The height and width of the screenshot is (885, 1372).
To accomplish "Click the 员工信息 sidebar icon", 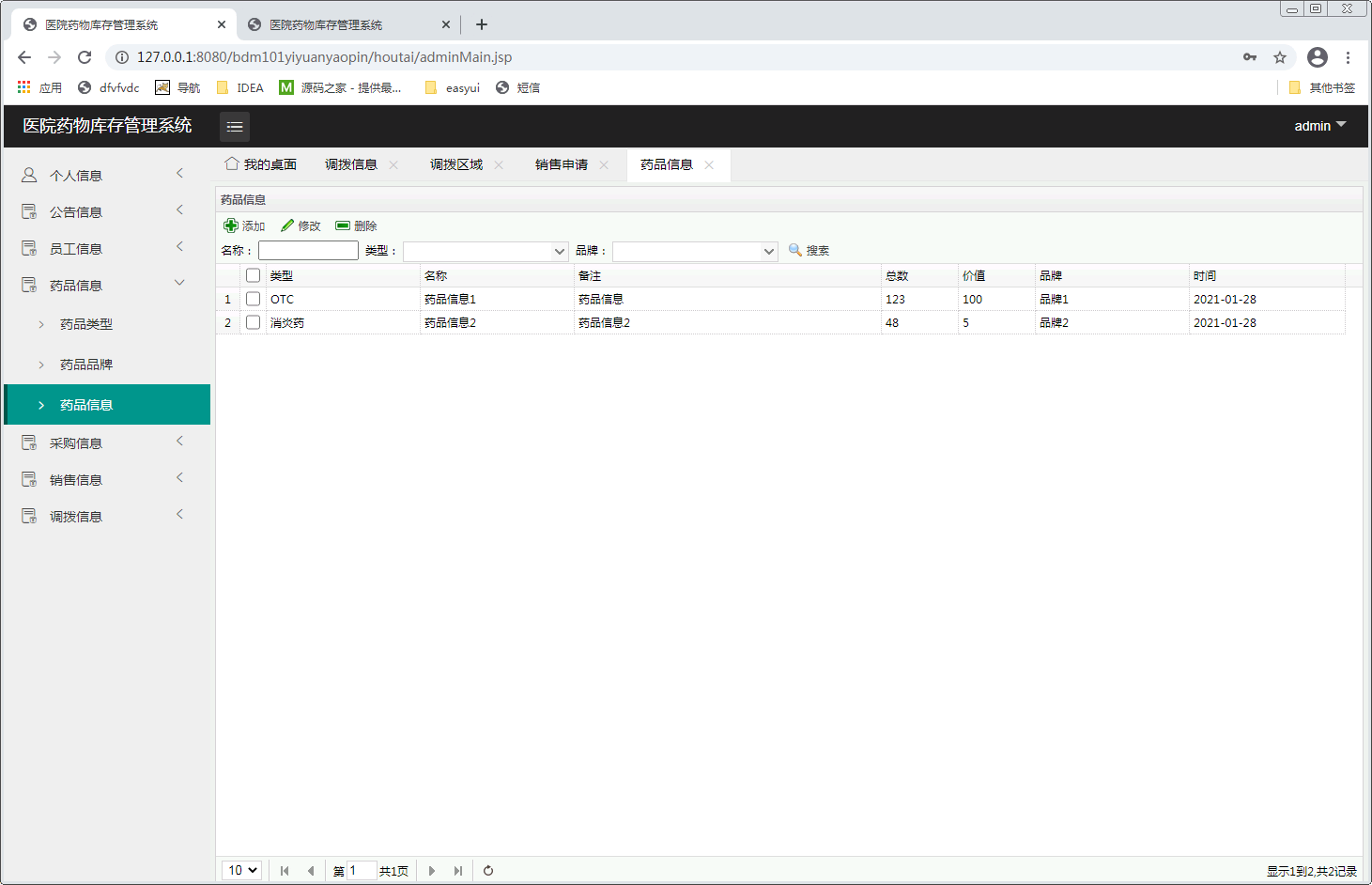I will pos(29,248).
